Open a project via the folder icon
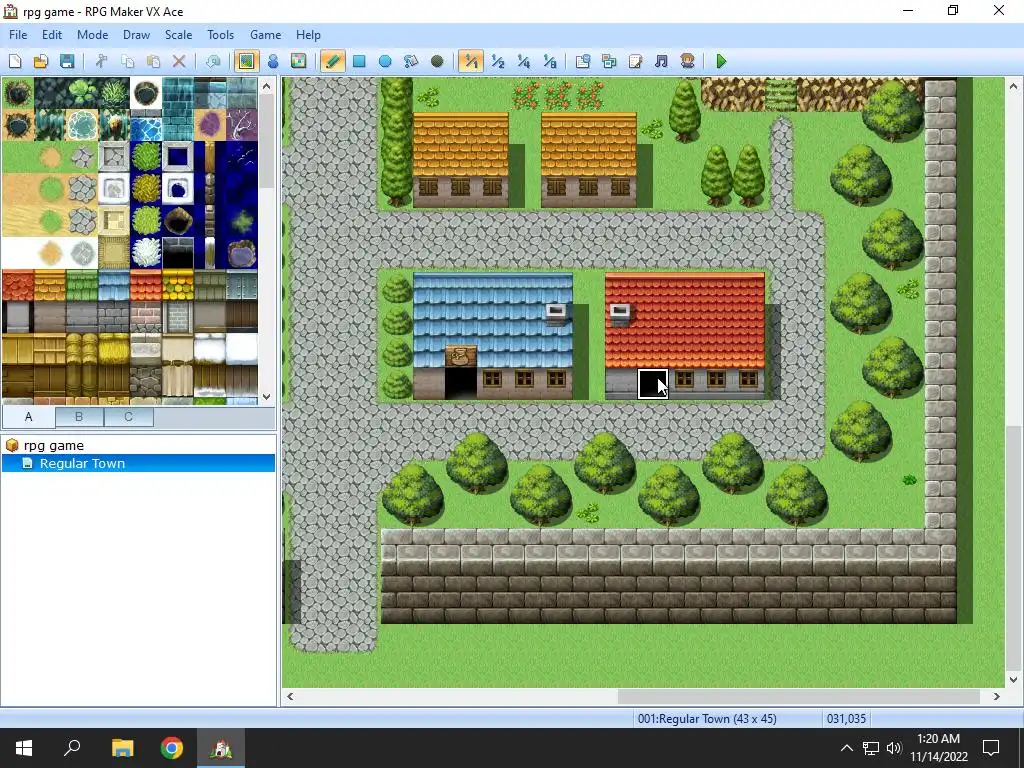The image size is (1024, 768). click(40, 61)
